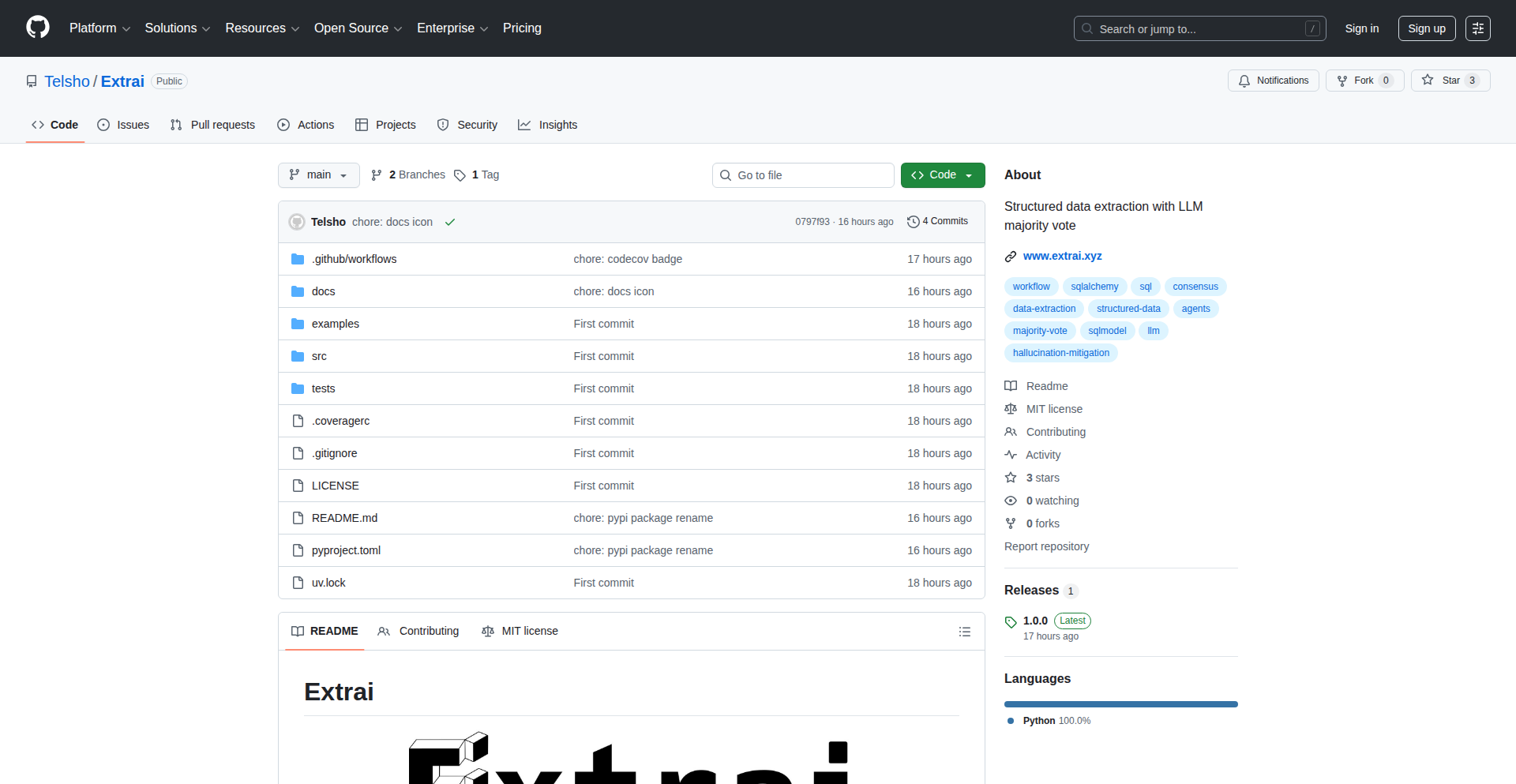The height and width of the screenshot is (784, 1516).
Task: Click the commit history clock icon
Action: click(914, 222)
